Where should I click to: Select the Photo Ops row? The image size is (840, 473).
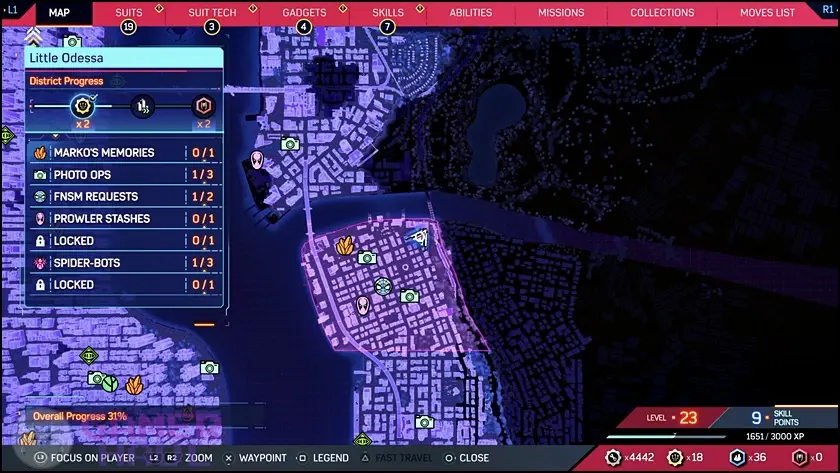(124, 175)
